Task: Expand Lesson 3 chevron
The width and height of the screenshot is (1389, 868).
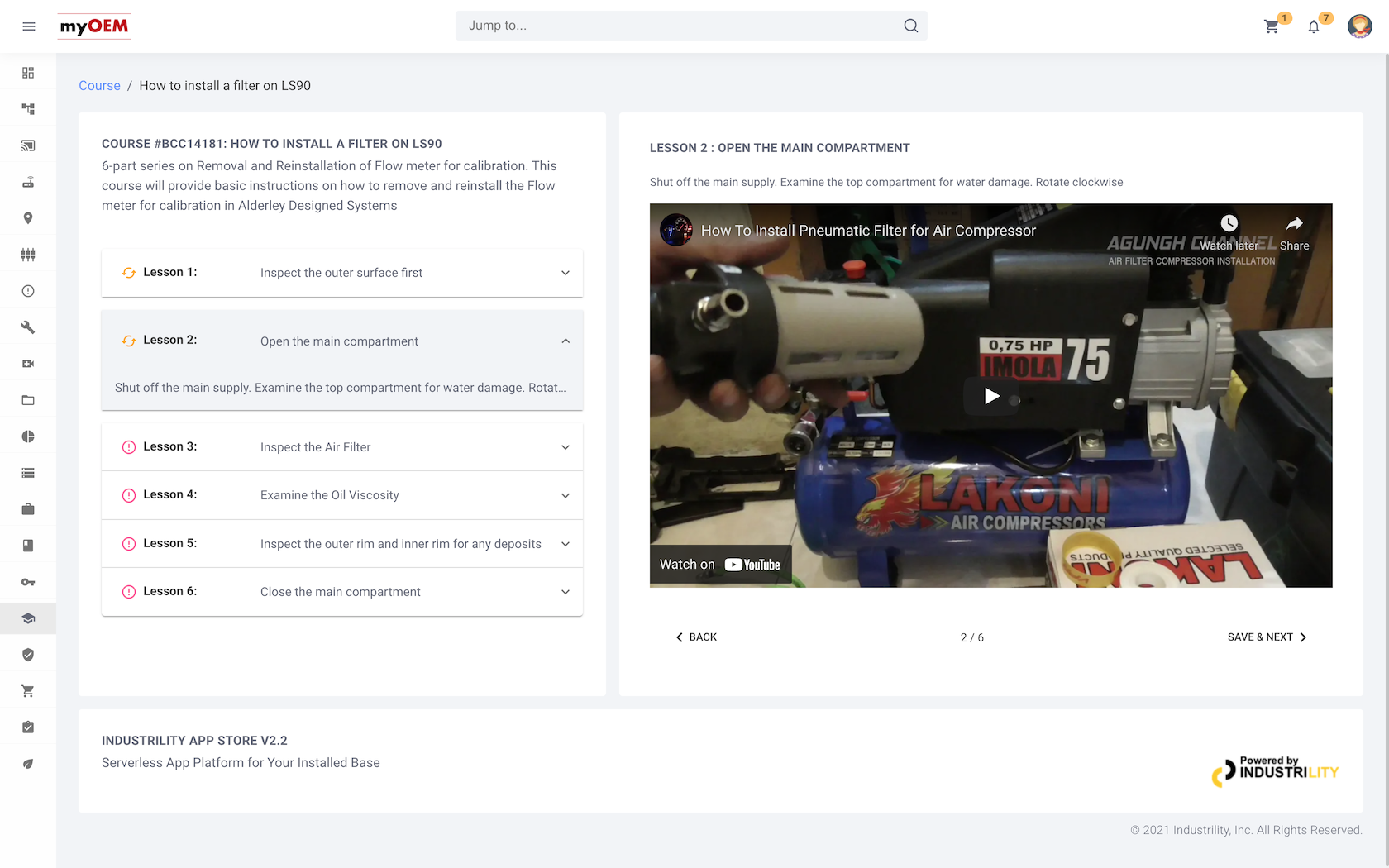Action: pyautogui.click(x=566, y=447)
